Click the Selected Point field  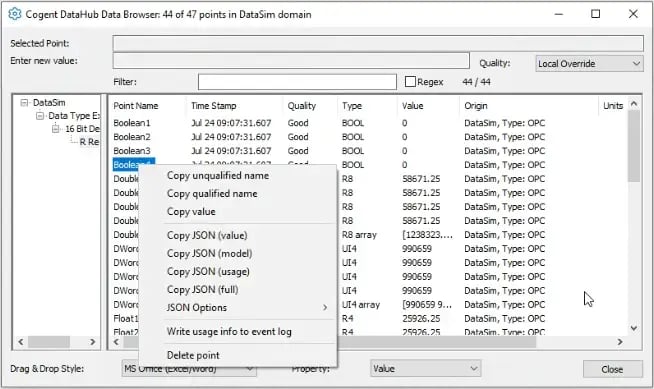coord(378,43)
